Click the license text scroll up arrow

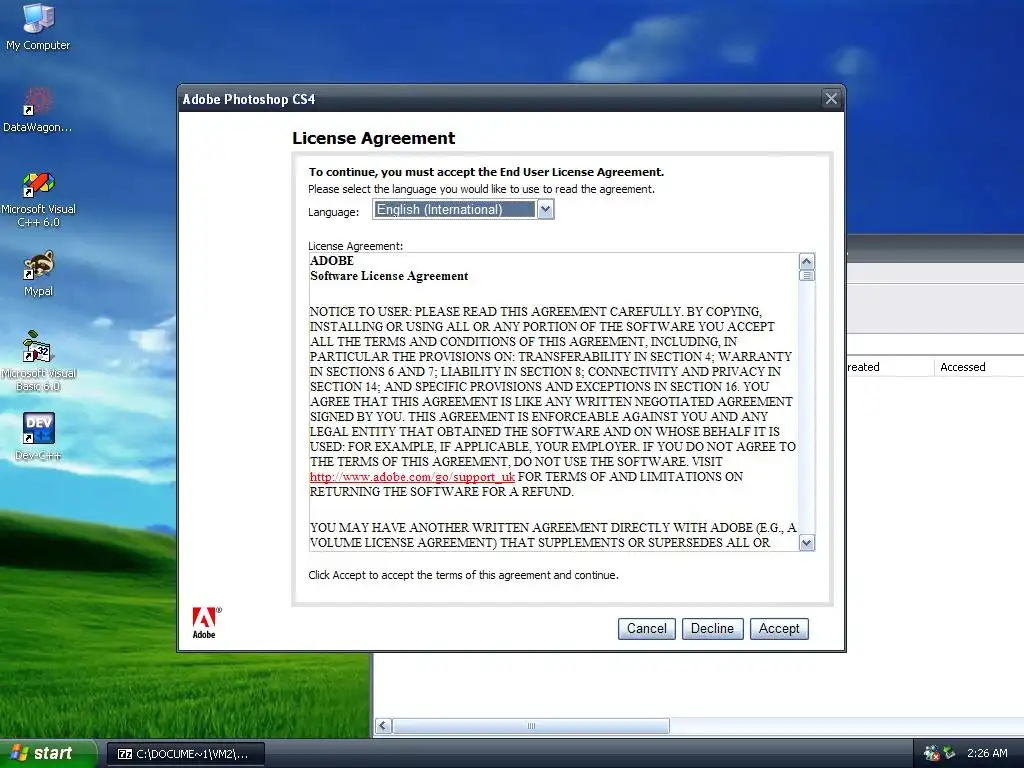[x=807, y=261]
